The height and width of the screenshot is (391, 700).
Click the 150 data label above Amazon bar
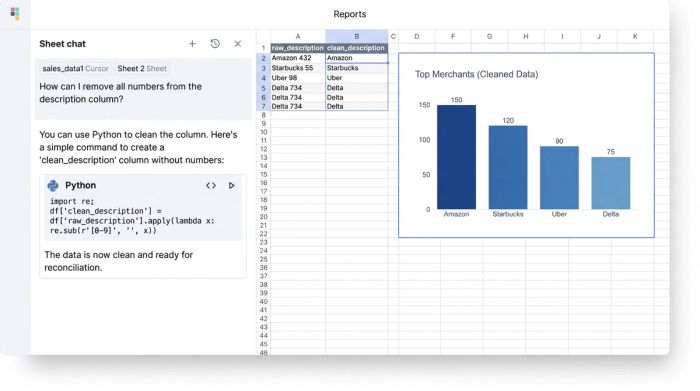click(x=456, y=100)
